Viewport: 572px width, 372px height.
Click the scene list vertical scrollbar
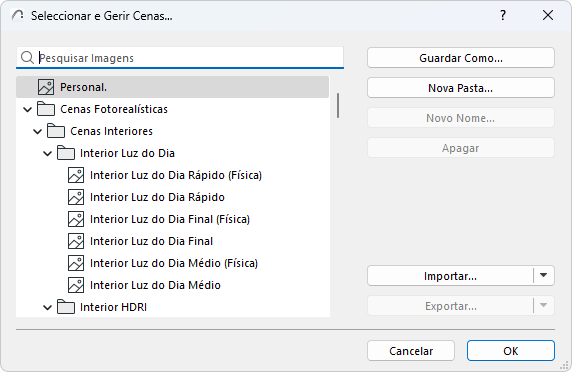tap(338, 105)
